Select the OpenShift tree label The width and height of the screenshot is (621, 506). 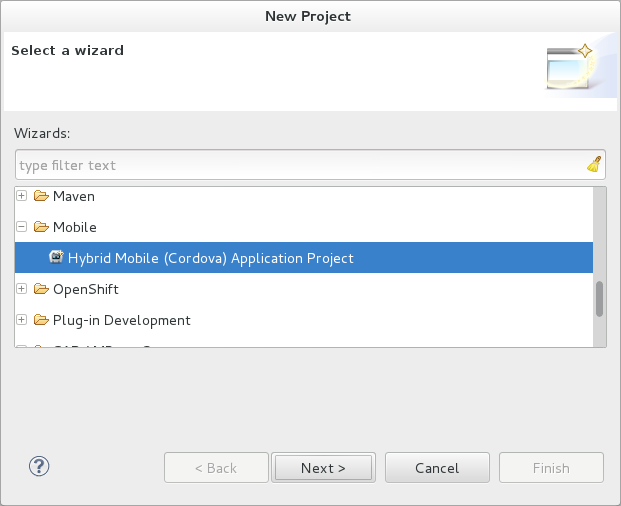(86, 289)
